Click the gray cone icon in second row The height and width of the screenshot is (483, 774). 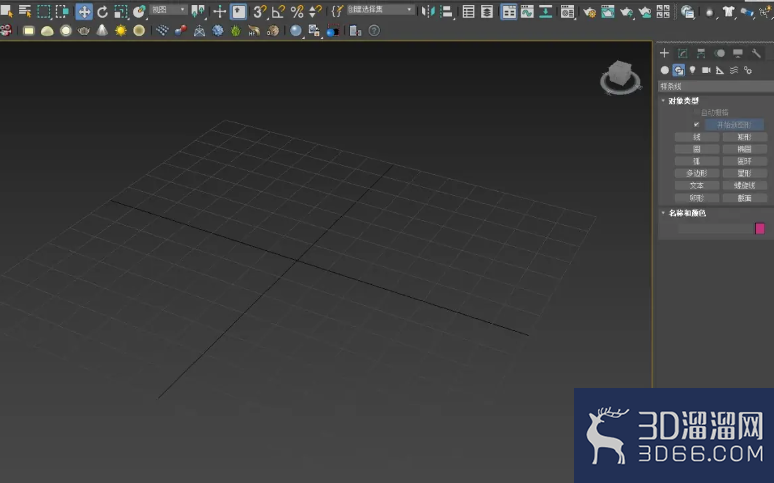coord(102,31)
